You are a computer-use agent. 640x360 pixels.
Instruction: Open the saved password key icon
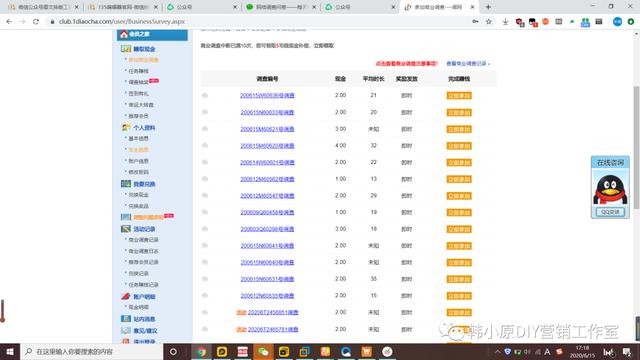pyautogui.click(x=475, y=22)
